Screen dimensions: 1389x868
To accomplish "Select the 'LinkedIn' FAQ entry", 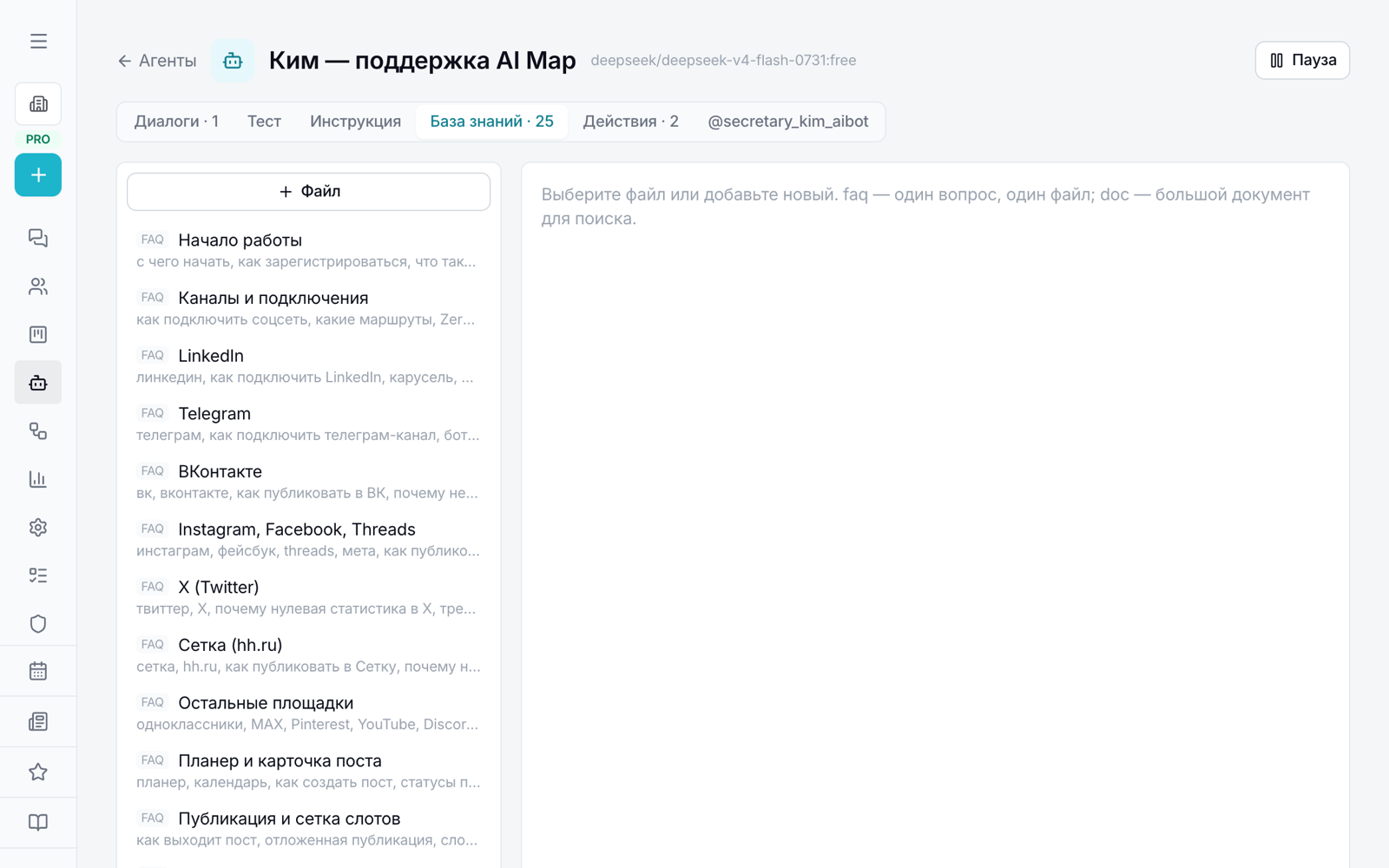I will tap(309, 365).
